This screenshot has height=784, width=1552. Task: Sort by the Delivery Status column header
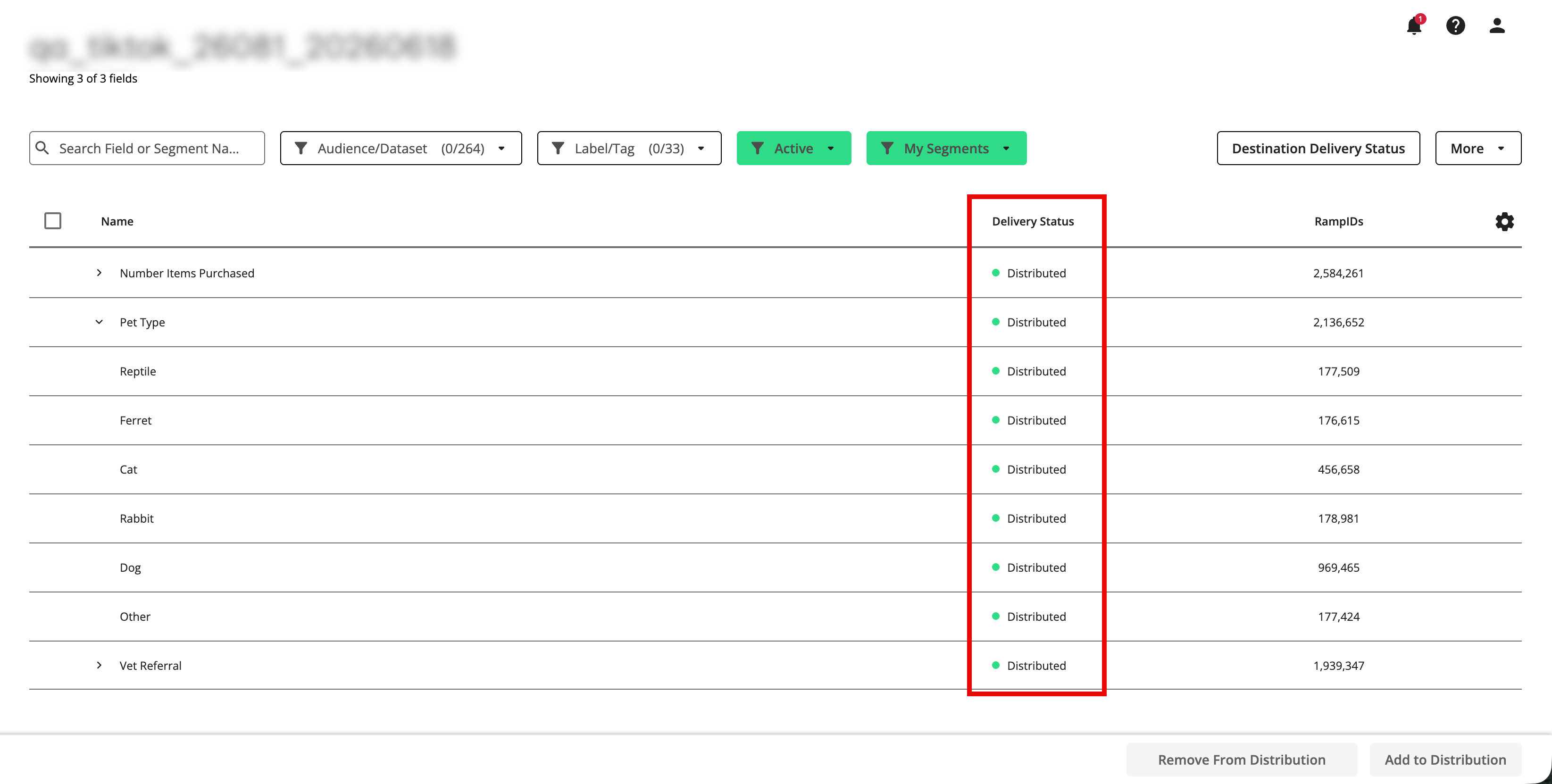[1033, 221]
